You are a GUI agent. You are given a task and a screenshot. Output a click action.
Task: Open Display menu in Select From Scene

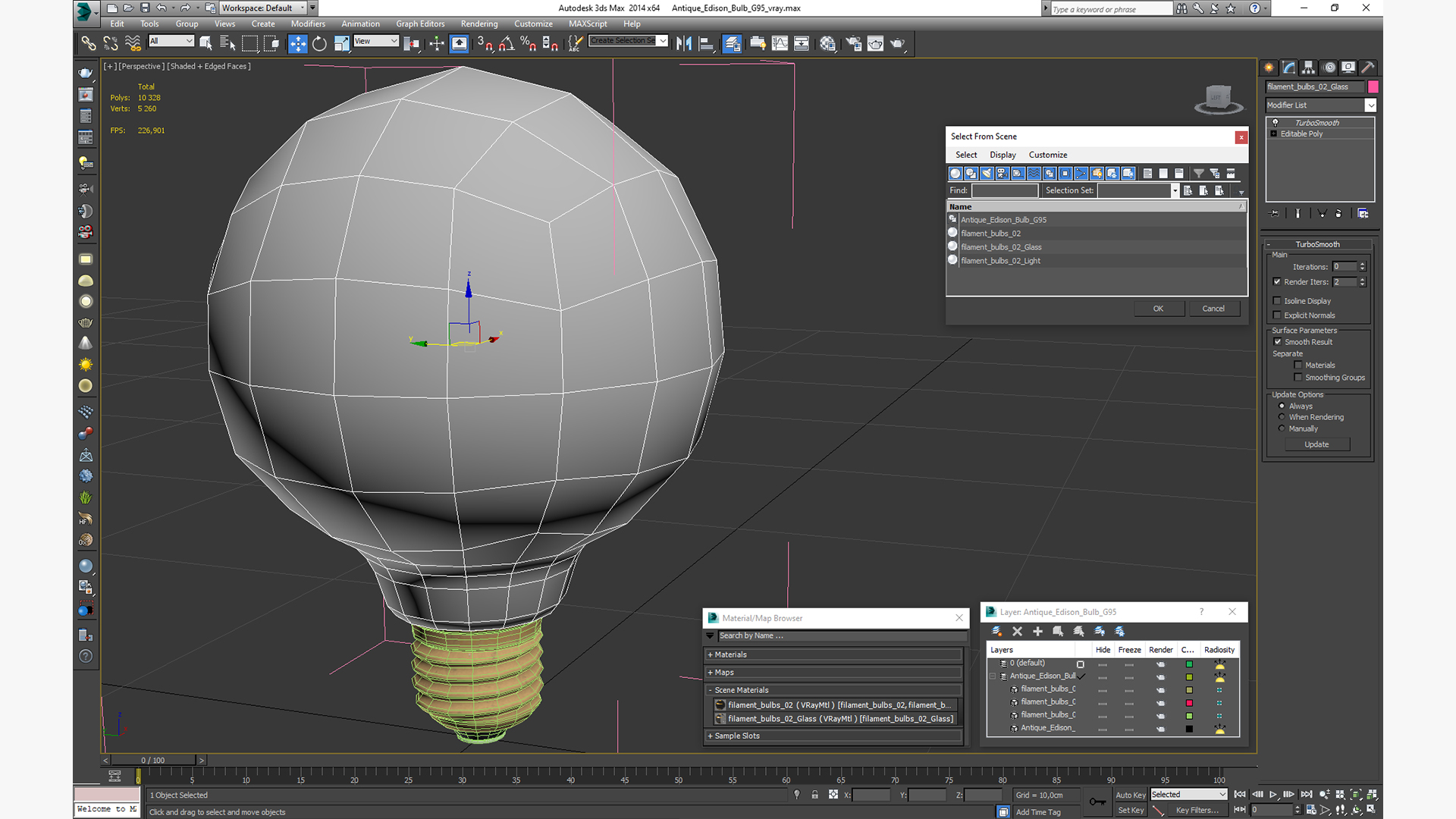point(1003,155)
